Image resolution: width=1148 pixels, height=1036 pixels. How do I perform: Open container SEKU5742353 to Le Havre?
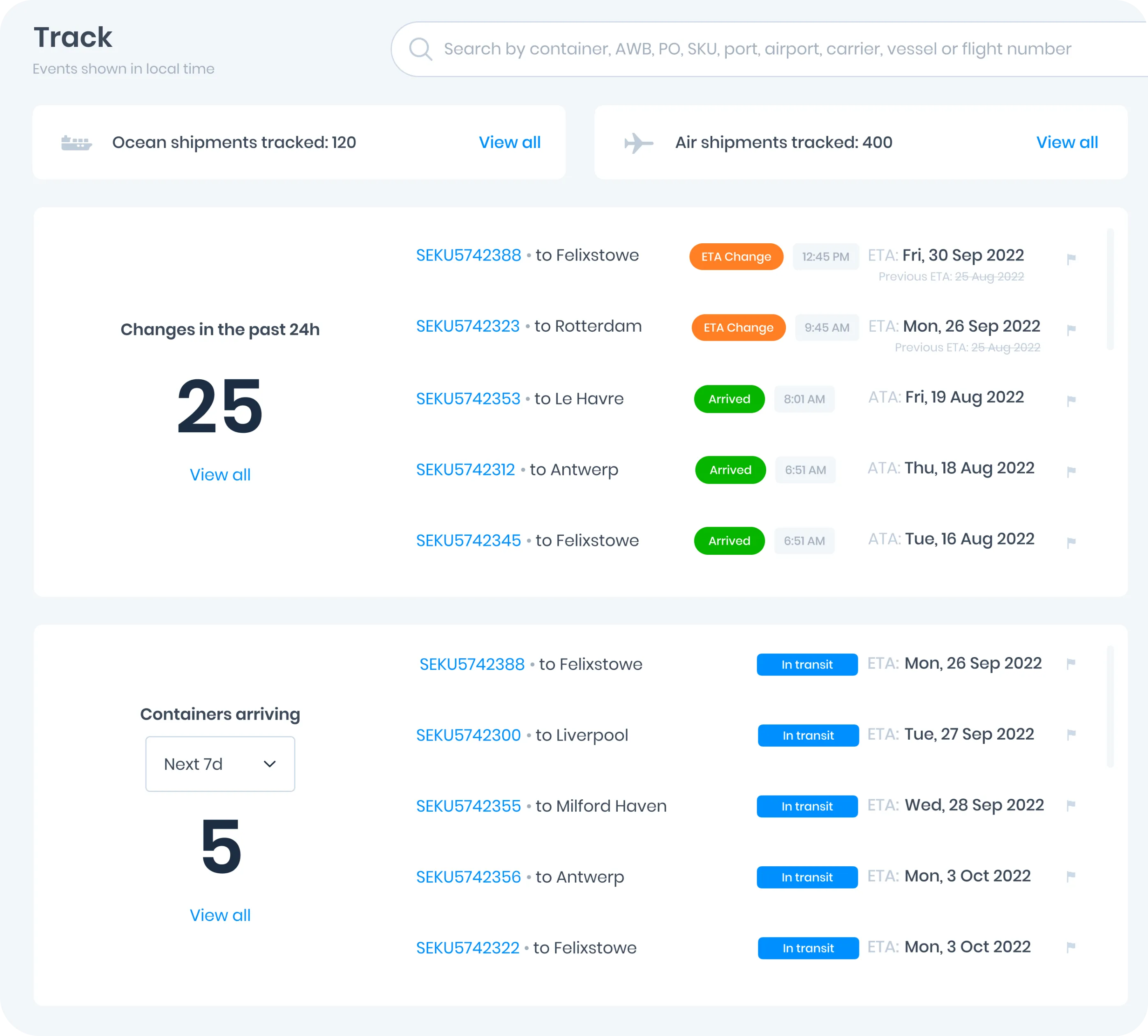click(x=468, y=399)
